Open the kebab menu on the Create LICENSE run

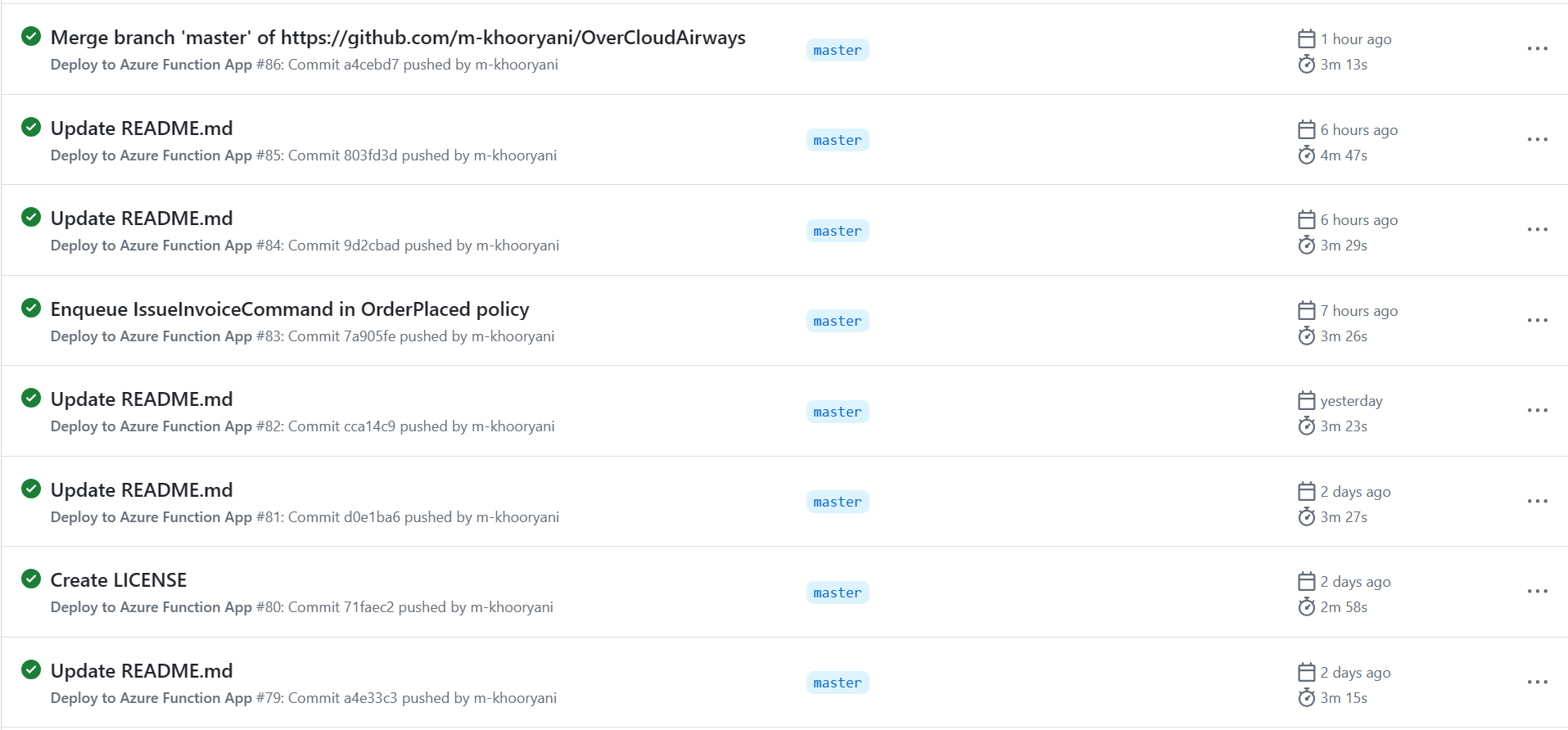[x=1537, y=591]
